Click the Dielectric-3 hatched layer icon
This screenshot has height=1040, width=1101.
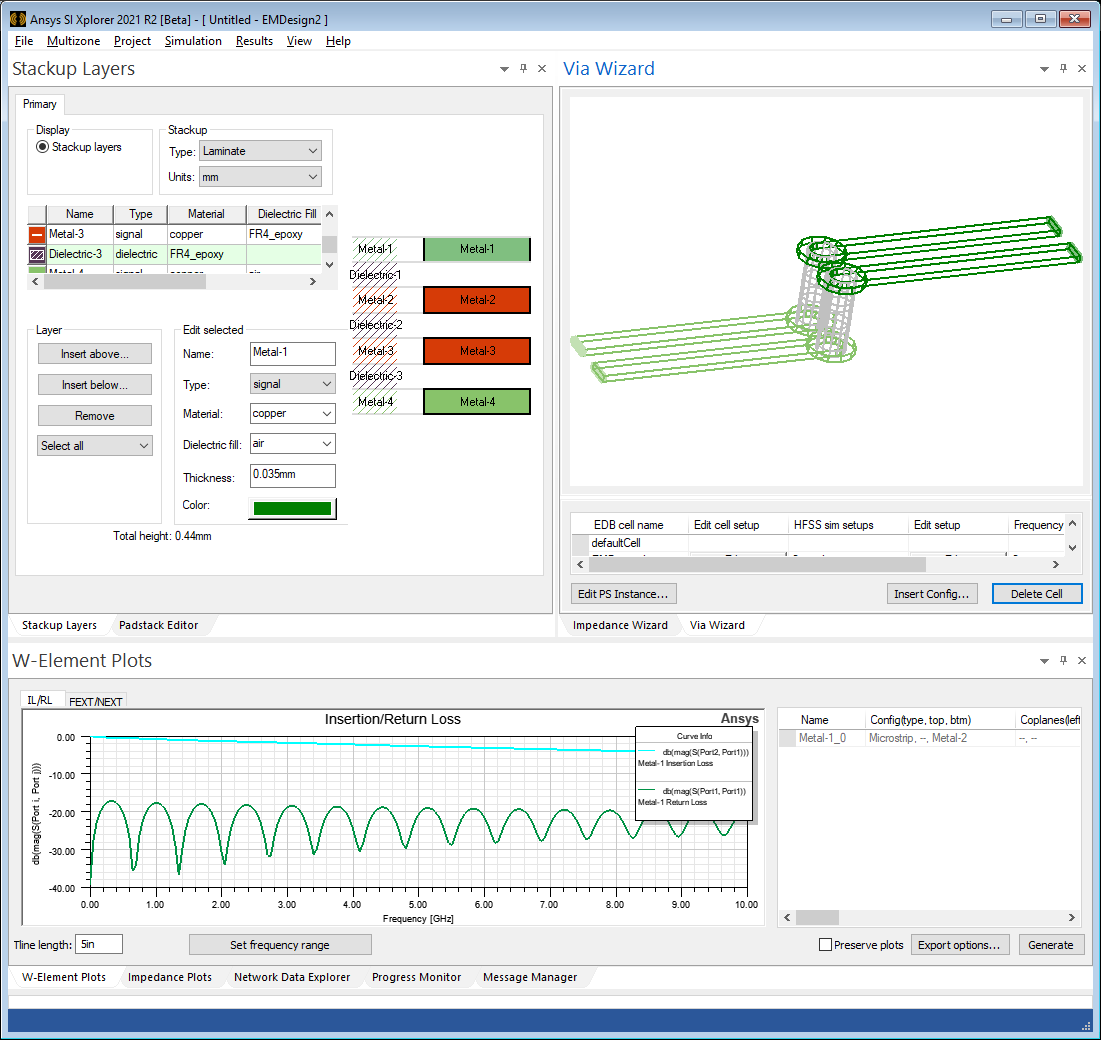[37, 254]
